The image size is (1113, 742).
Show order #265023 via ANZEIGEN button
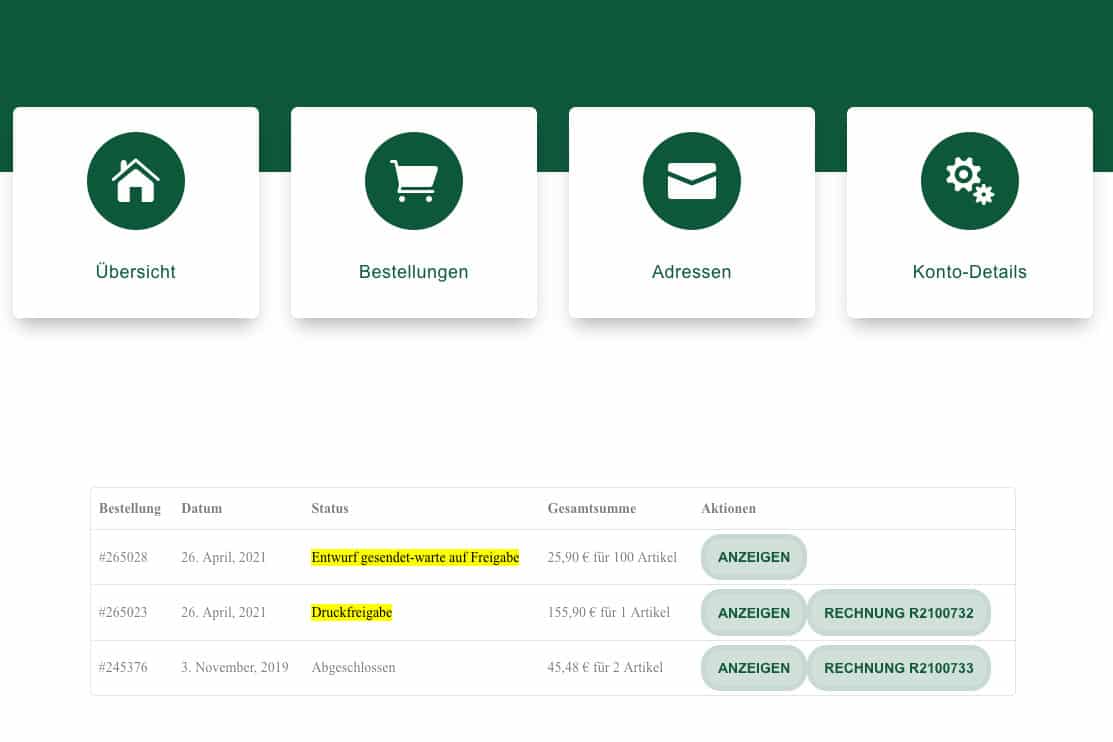[x=753, y=613]
